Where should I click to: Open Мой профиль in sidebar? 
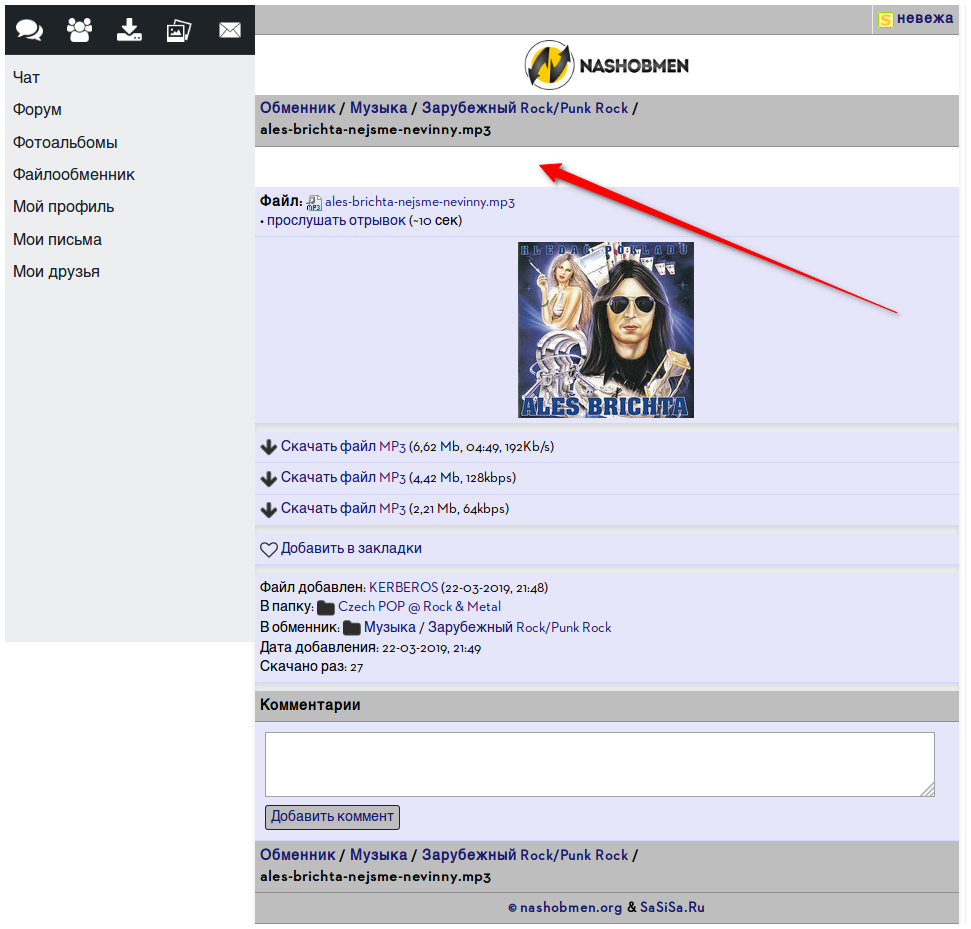[x=63, y=207]
